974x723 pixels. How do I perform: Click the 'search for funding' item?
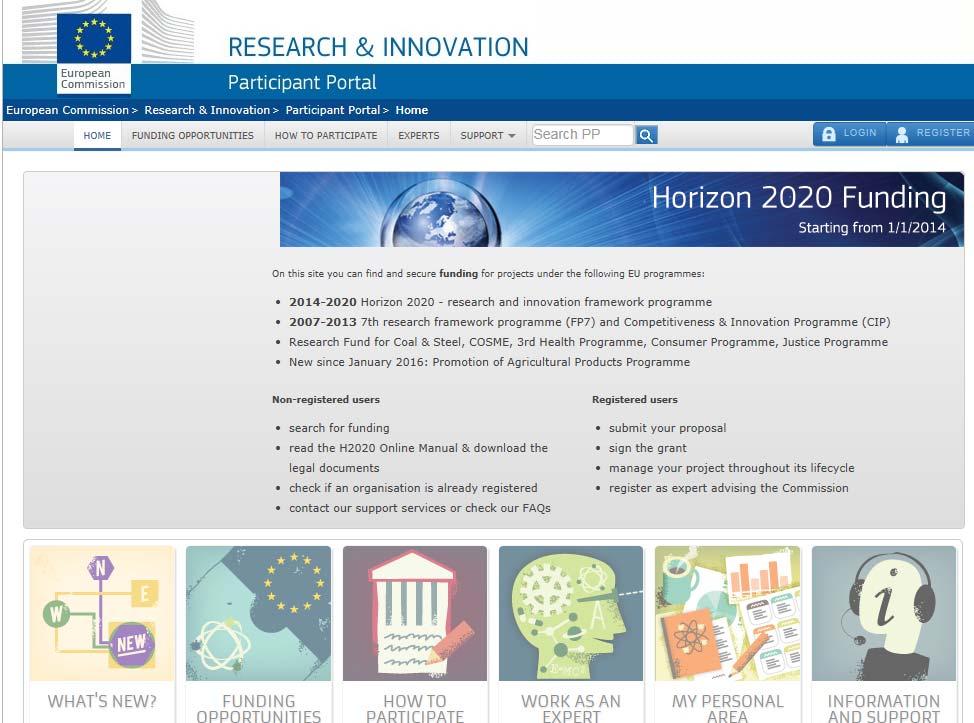339,428
